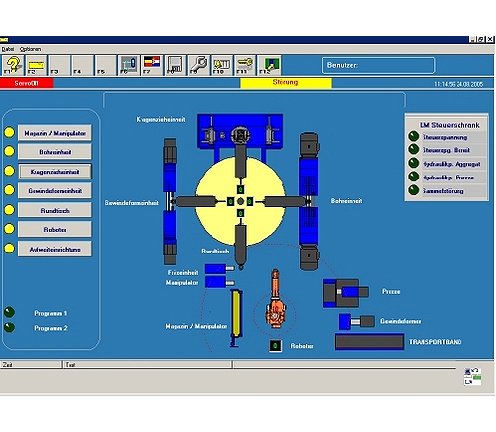496x432 pixels.
Task: Open the F9 wrench settings icon
Action: tap(199, 65)
